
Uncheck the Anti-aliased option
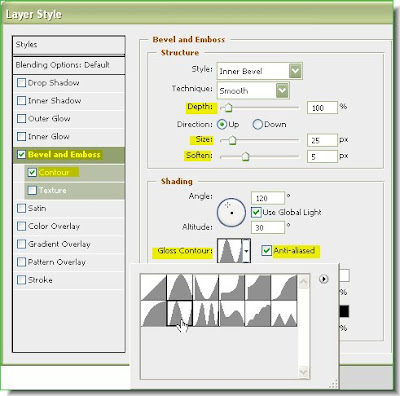[266, 250]
